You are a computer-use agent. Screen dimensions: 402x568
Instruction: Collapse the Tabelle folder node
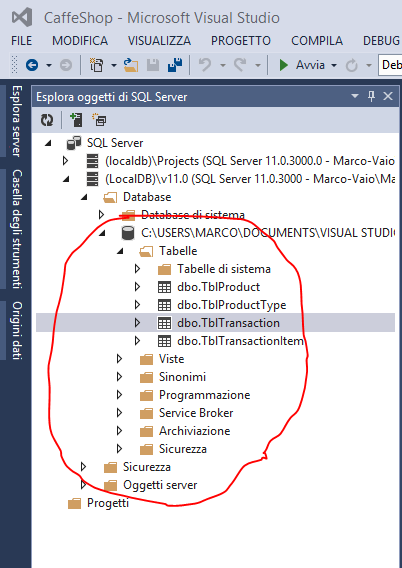[x=120, y=251]
